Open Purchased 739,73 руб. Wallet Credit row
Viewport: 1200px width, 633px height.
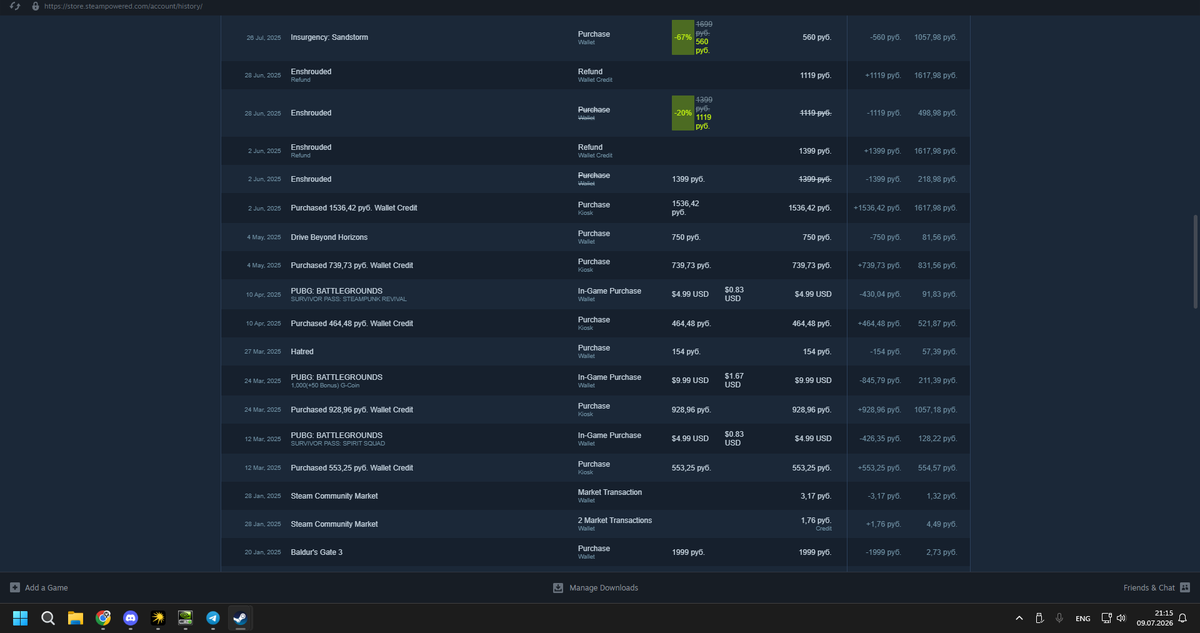596,265
